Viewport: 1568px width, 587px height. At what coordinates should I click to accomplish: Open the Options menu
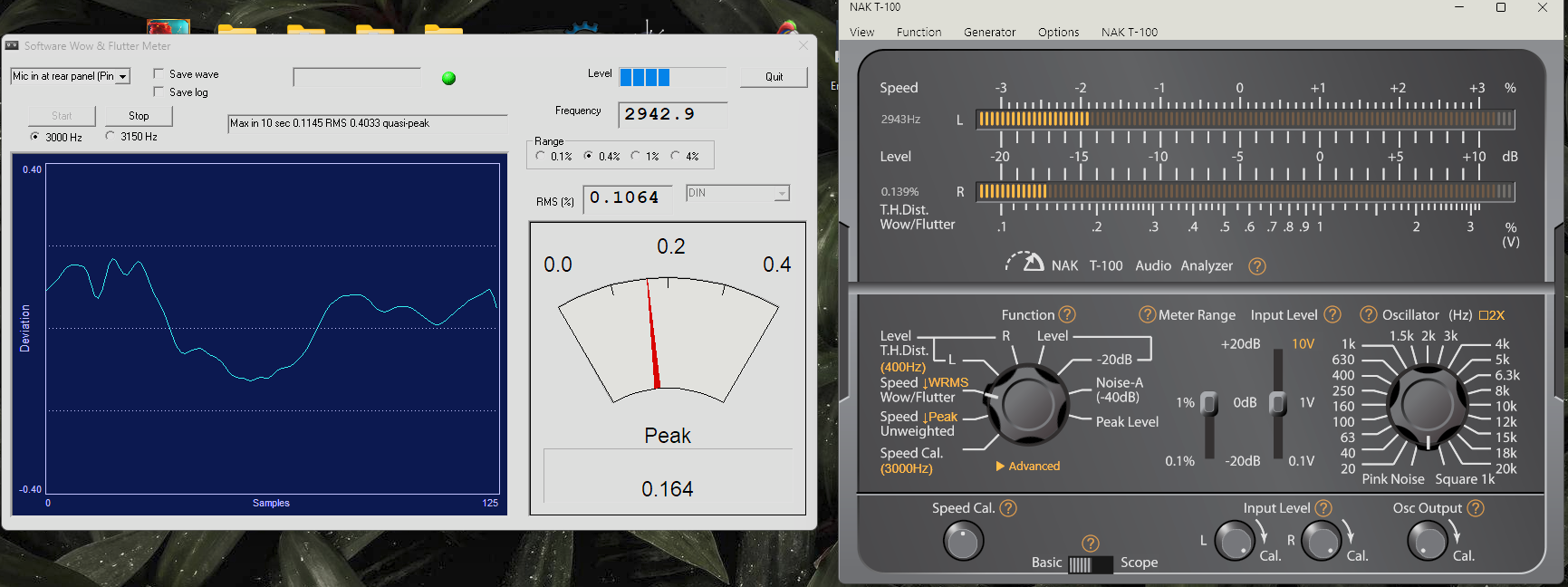tap(1058, 32)
